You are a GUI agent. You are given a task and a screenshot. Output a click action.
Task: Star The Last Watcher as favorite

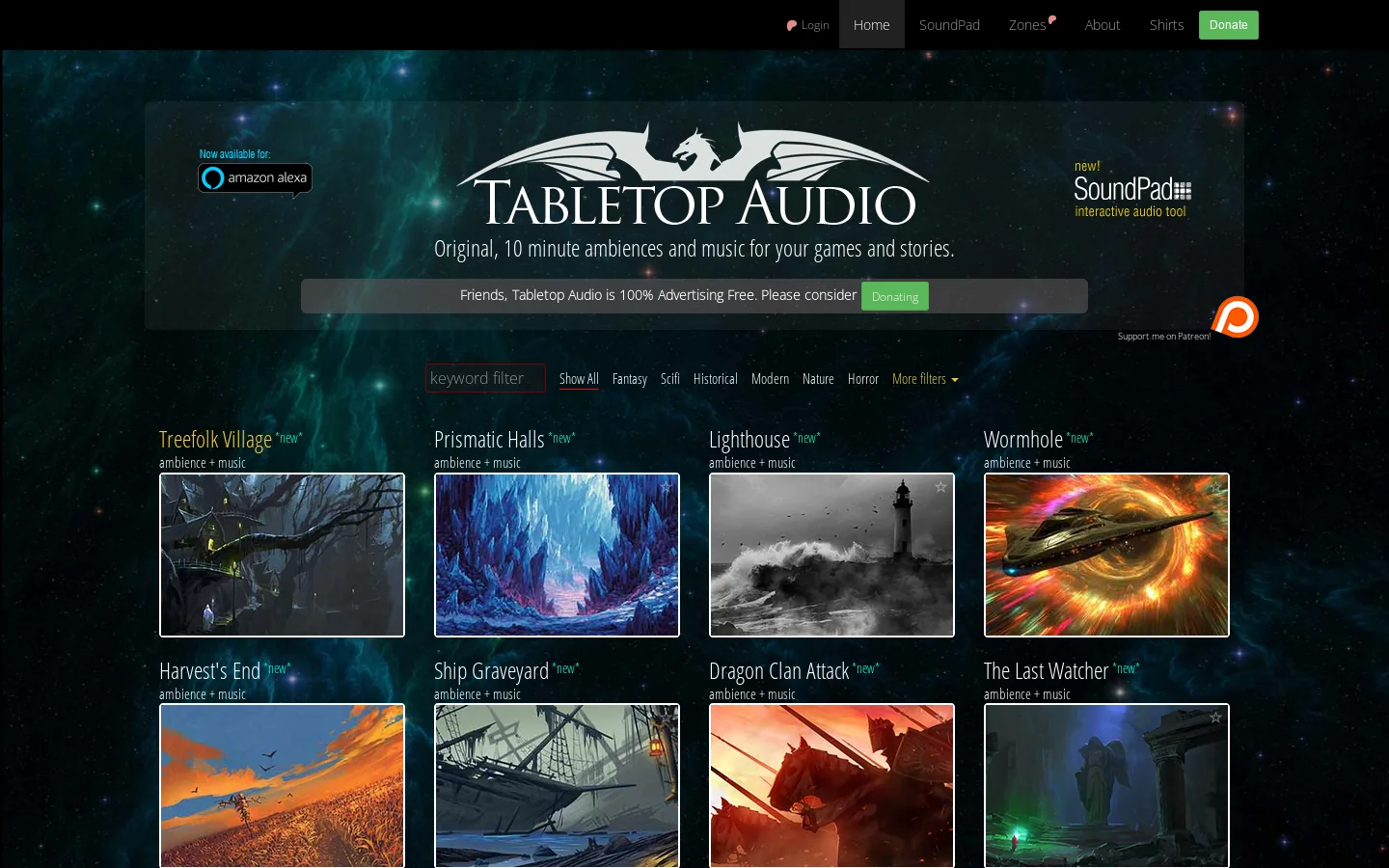(x=1216, y=718)
